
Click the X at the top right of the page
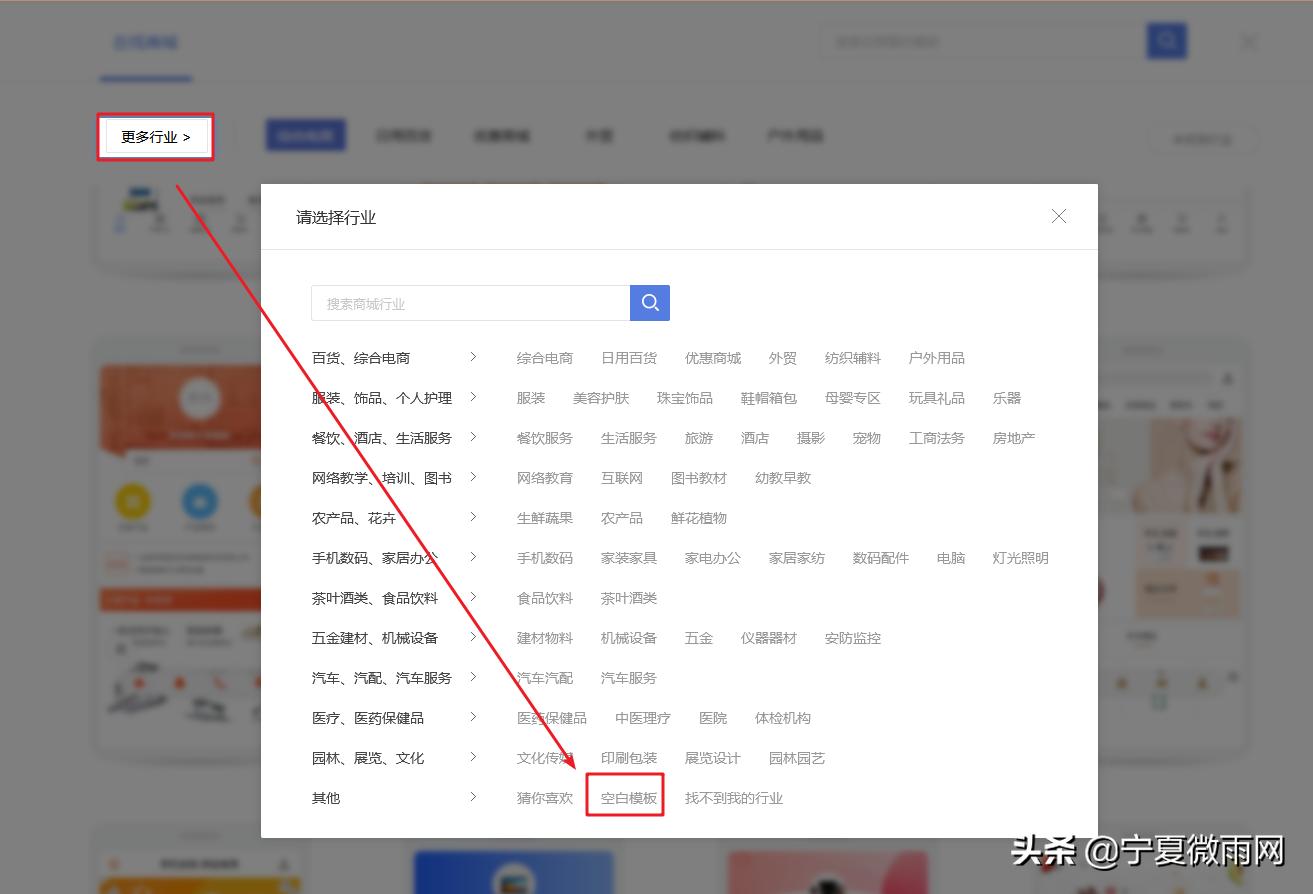(1249, 41)
